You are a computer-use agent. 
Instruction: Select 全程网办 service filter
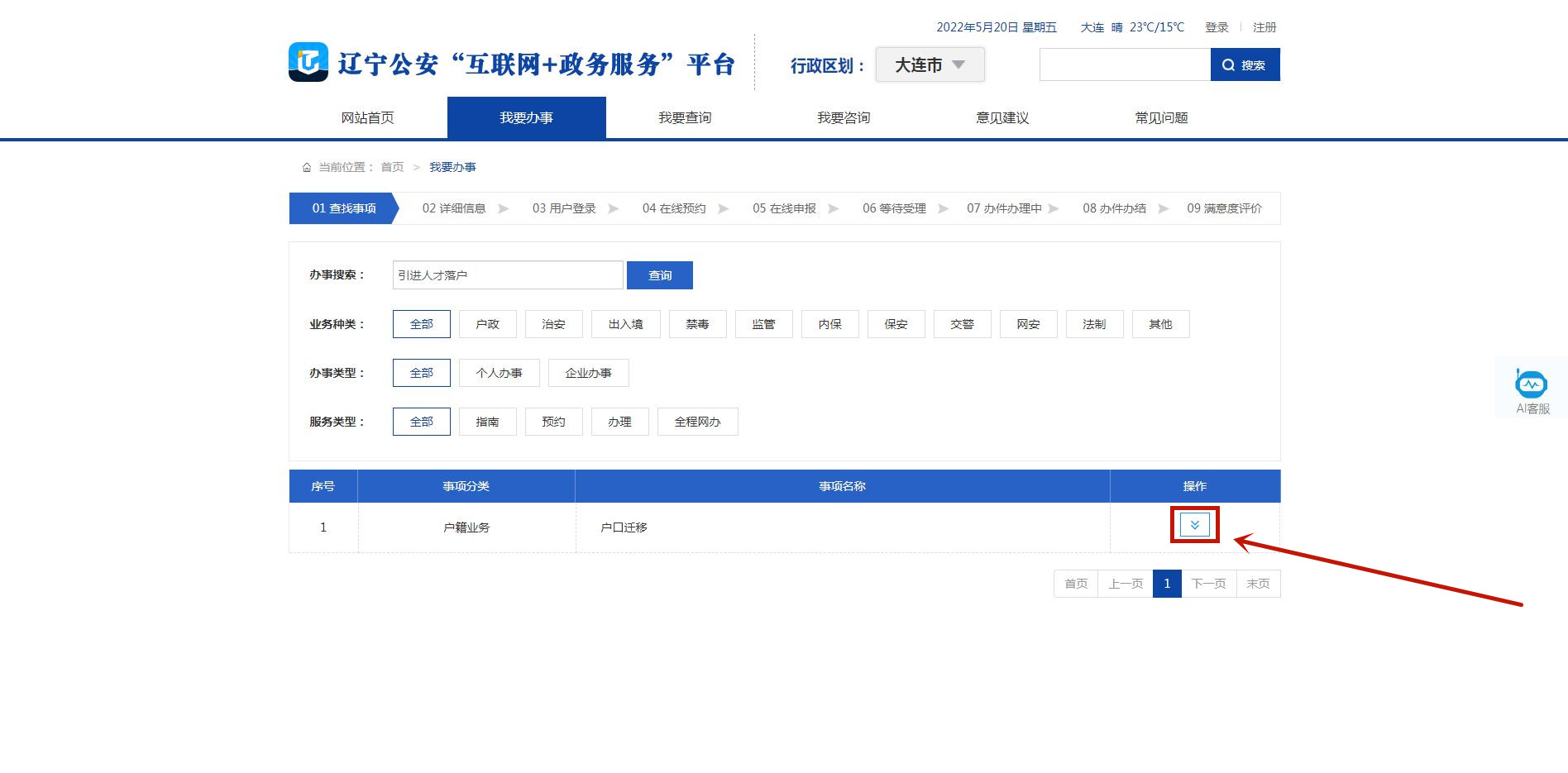(697, 422)
